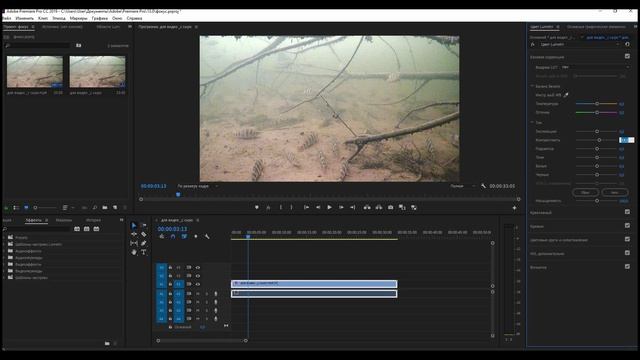Toggle timeline Snap magnet icon
Image resolution: width=640 pixels, height=360 pixels.
pos(173,236)
